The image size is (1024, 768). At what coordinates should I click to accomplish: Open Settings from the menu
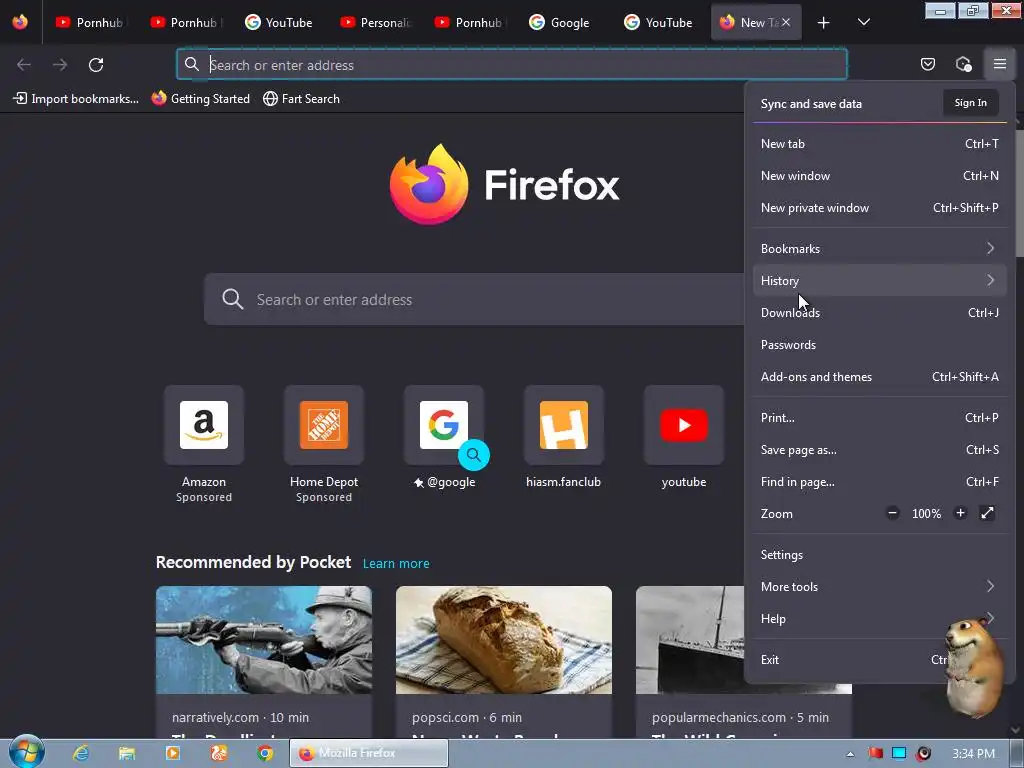(x=879, y=555)
